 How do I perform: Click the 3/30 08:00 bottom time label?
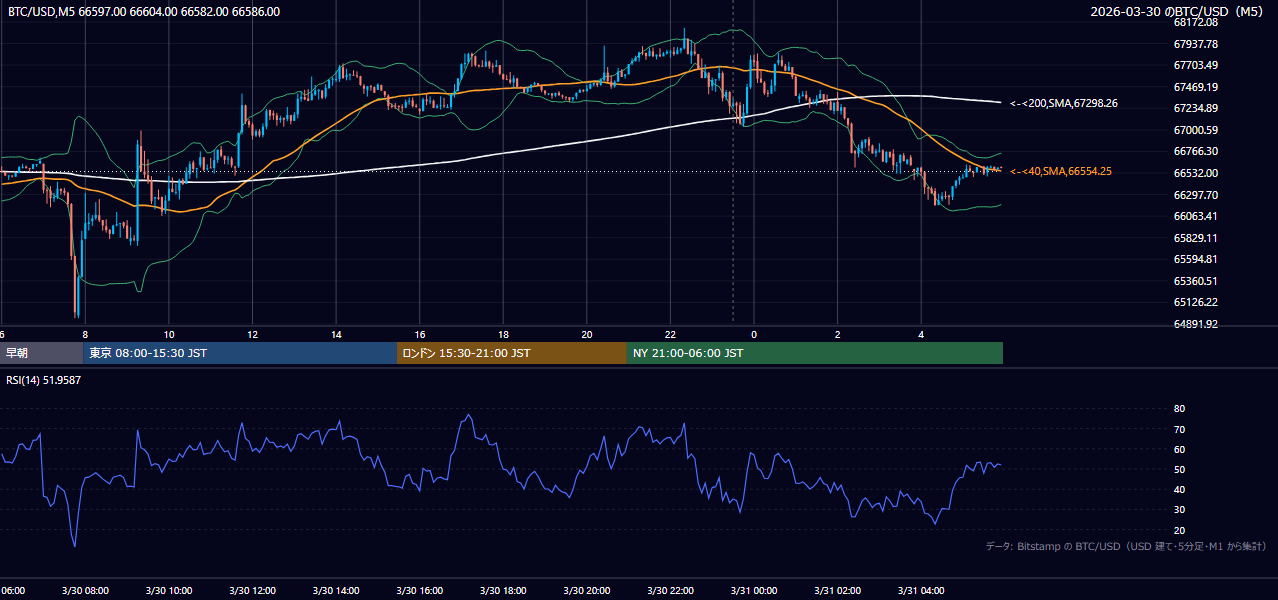coord(85,591)
